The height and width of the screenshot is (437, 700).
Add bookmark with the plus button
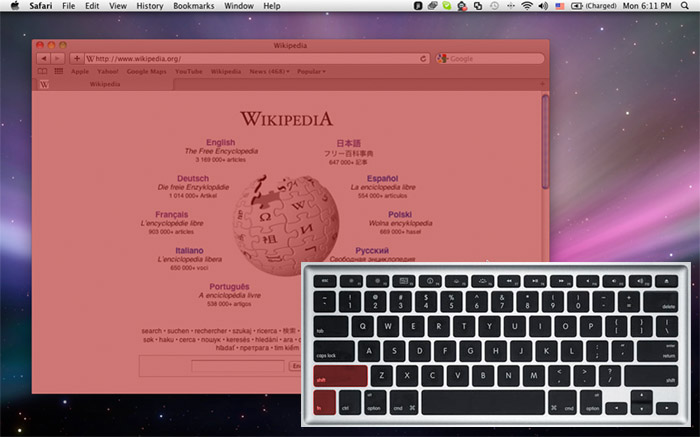pos(77,58)
